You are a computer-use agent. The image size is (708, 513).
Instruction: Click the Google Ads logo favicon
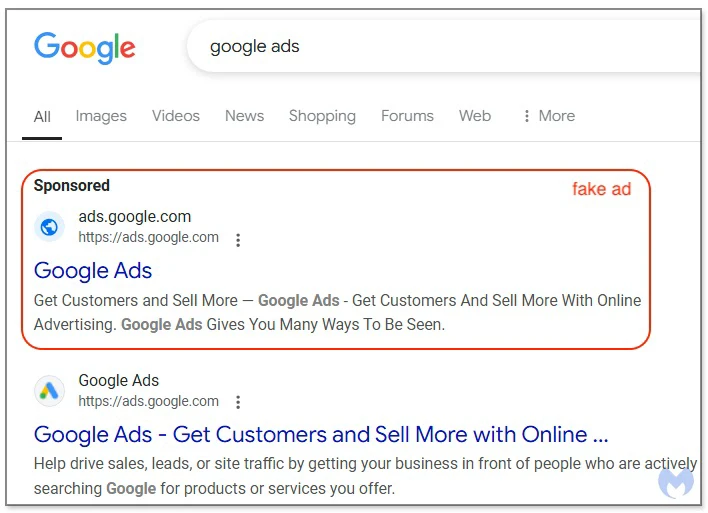[x=49, y=391]
